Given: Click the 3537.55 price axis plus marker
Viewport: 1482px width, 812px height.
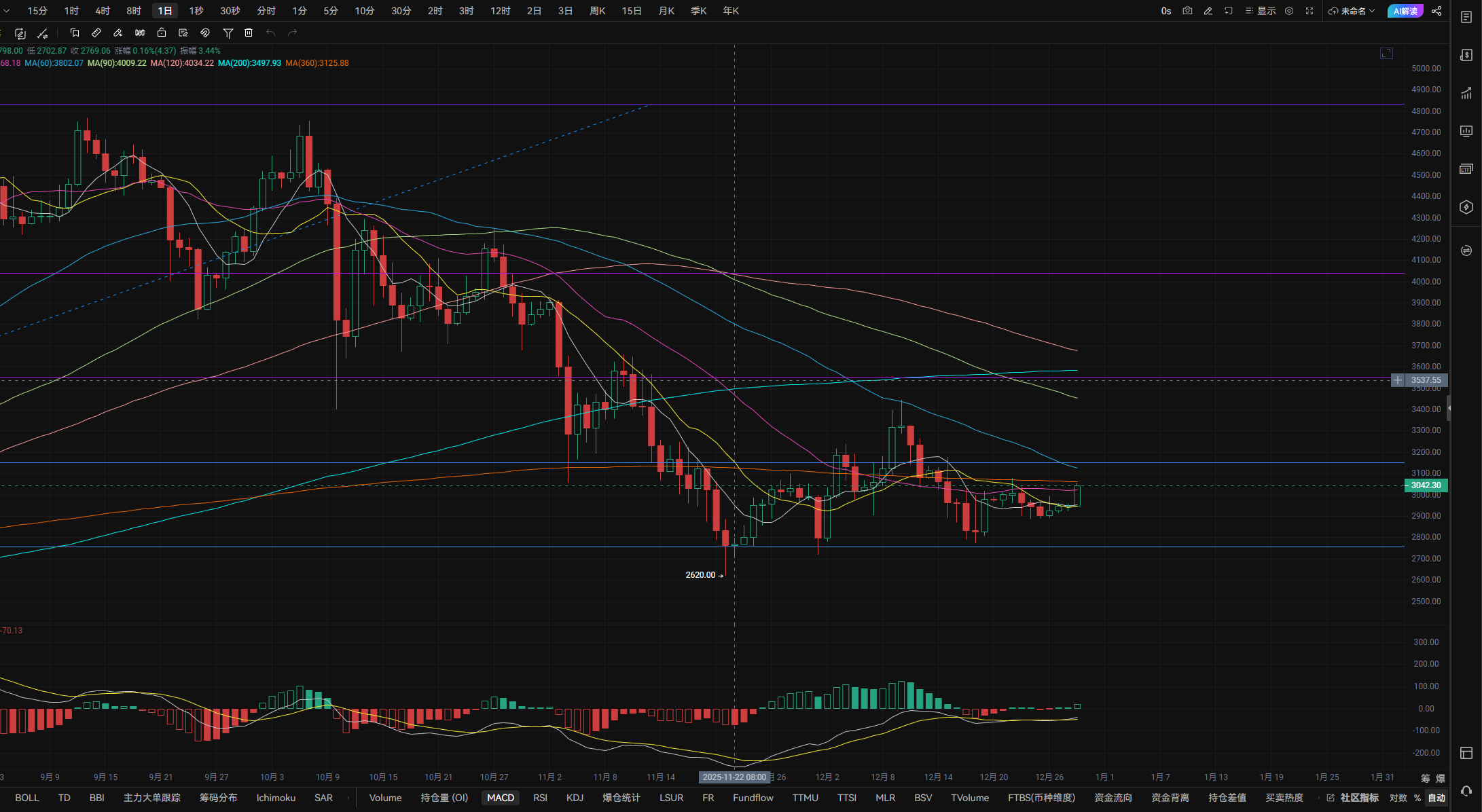Looking at the screenshot, I should click(1397, 380).
